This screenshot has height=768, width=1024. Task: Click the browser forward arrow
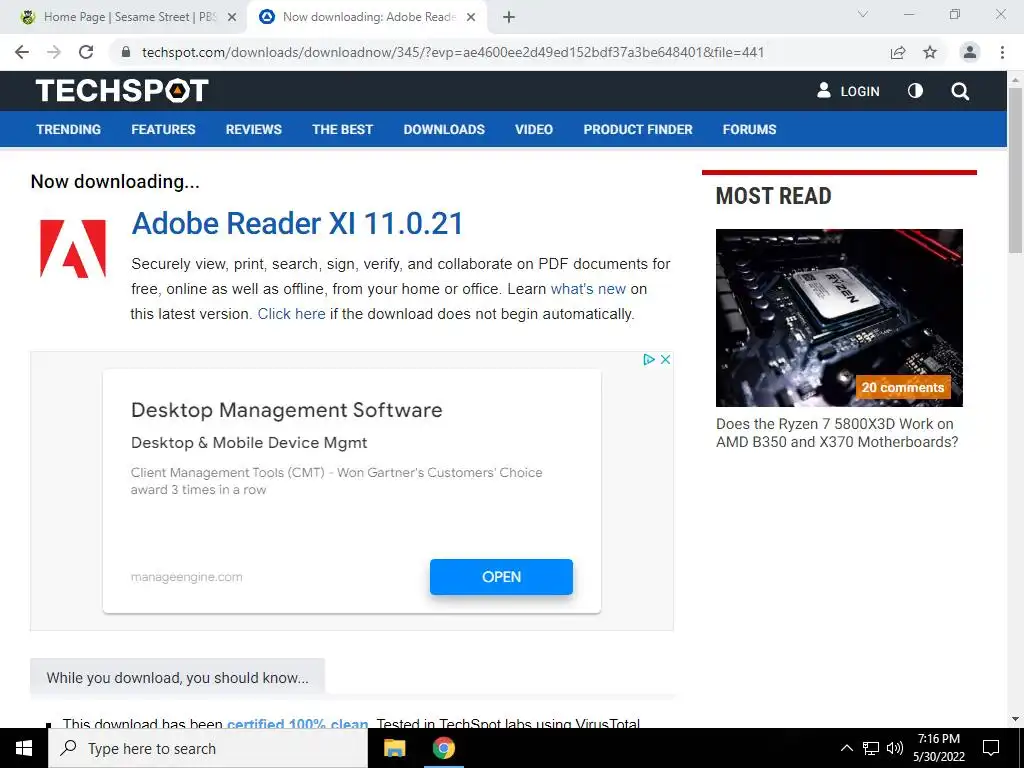(54, 52)
